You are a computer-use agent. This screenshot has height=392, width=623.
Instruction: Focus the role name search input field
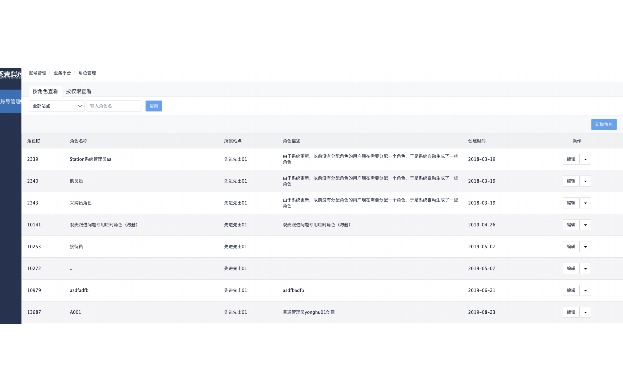tap(114, 106)
